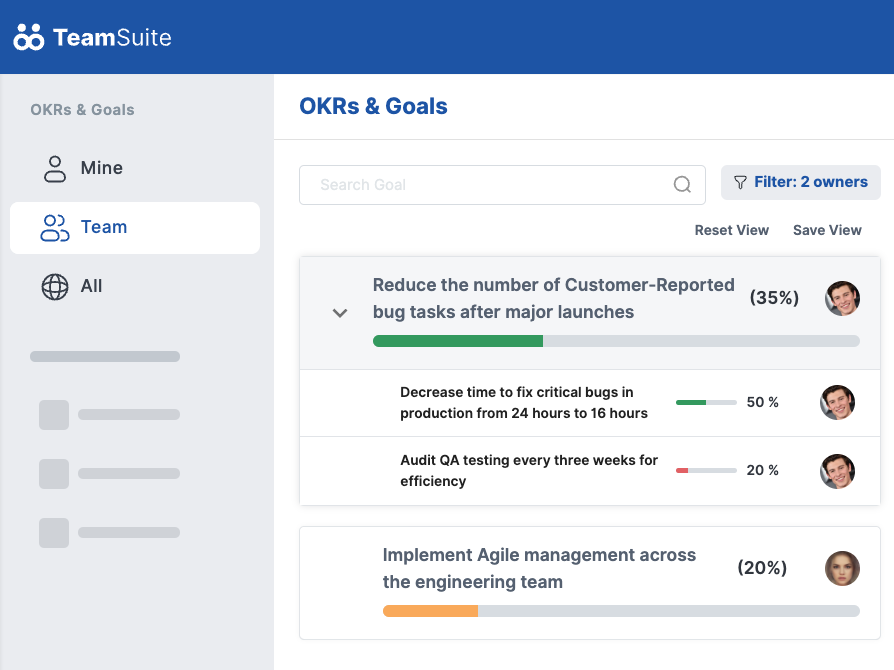Click owner avatar on the 35% goal
894x670 pixels.
point(842,298)
